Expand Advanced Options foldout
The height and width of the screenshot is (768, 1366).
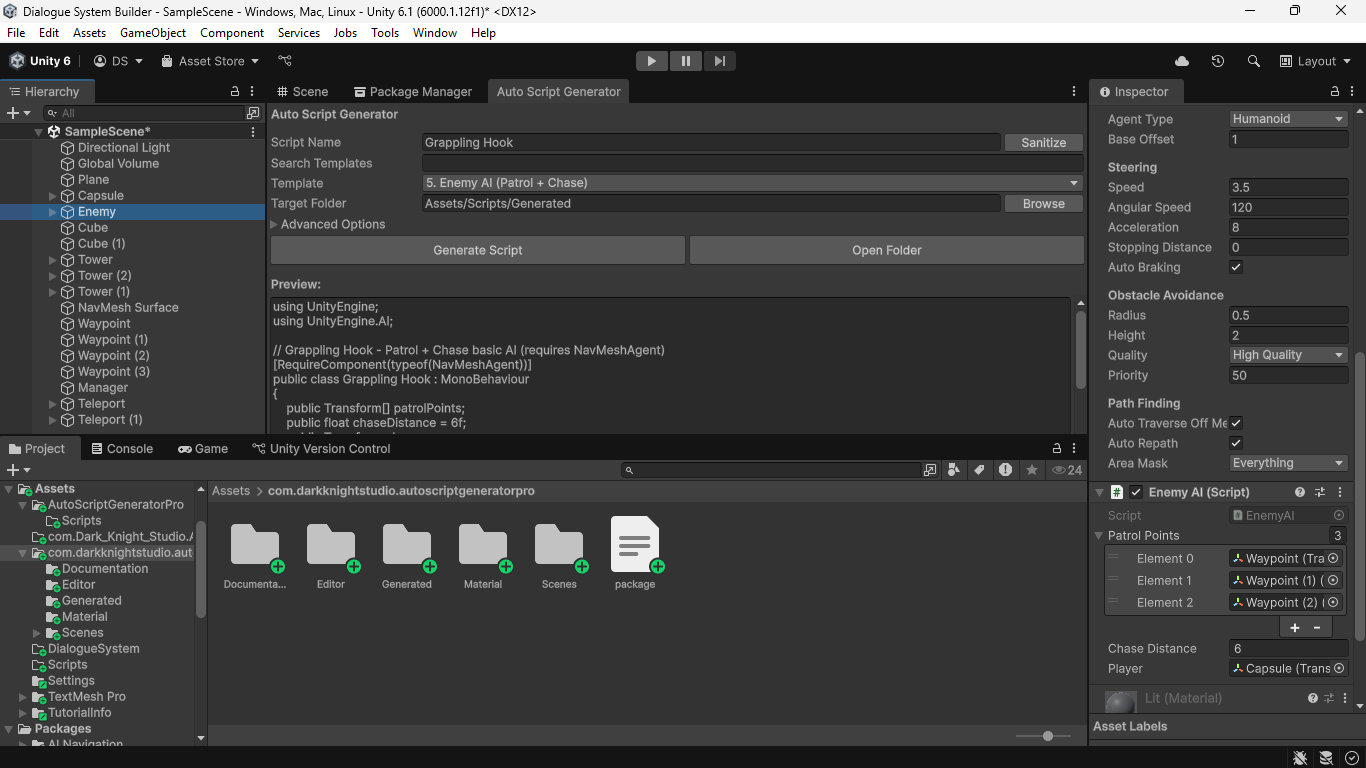(328, 224)
